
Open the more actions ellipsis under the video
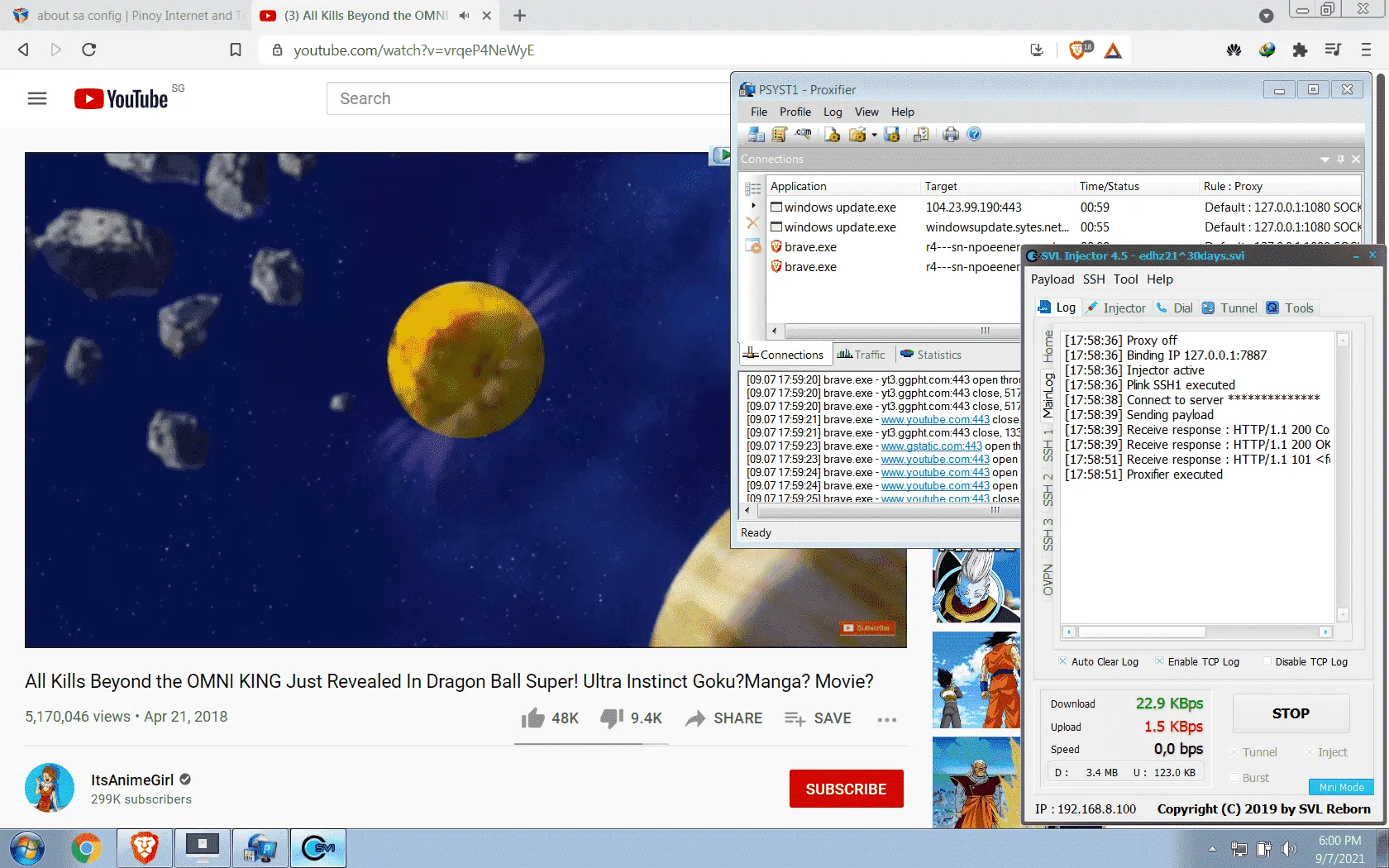coord(887,719)
